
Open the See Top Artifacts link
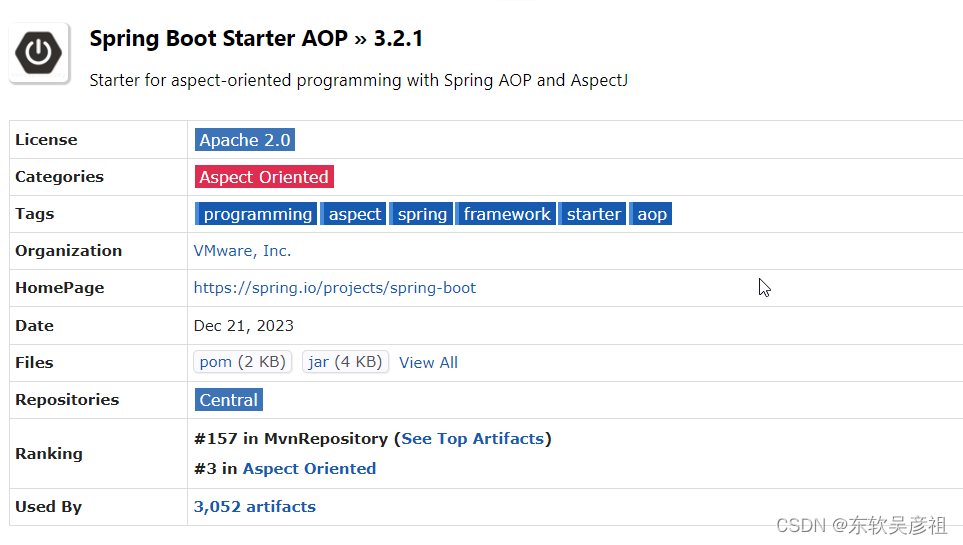[472, 439]
